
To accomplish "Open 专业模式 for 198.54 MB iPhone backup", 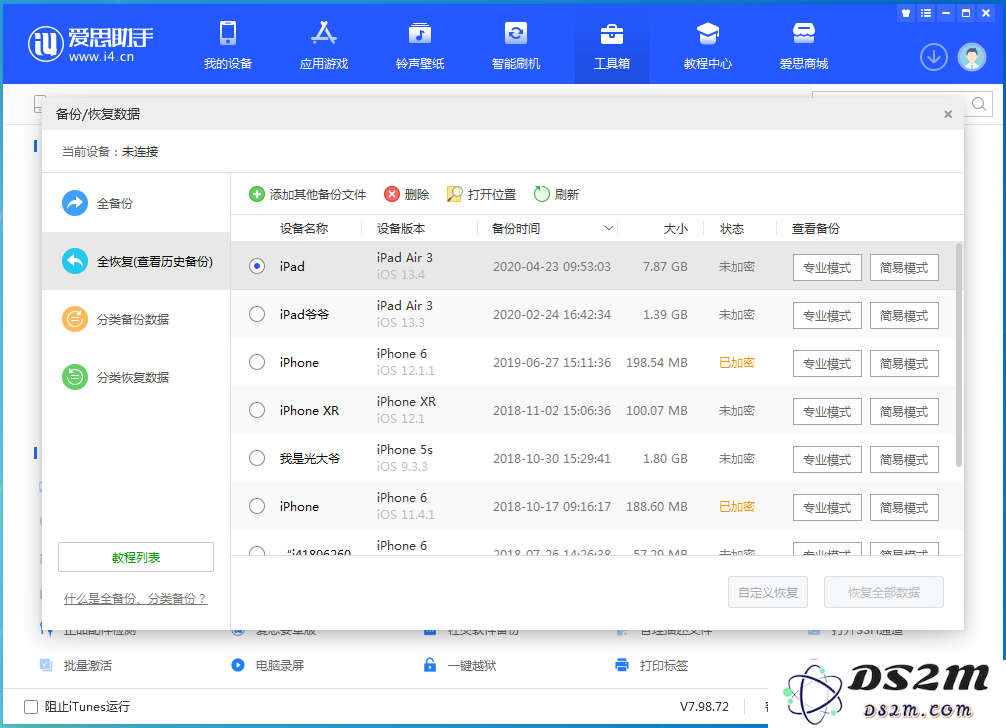I will pyautogui.click(x=827, y=364).
